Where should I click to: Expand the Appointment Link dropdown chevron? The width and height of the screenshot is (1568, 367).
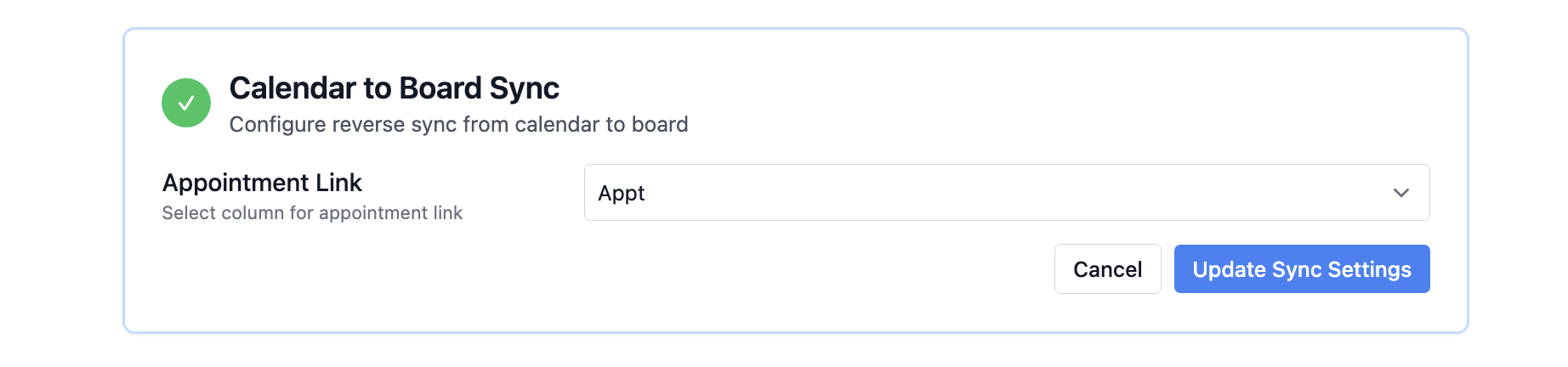click(1400, 193)
